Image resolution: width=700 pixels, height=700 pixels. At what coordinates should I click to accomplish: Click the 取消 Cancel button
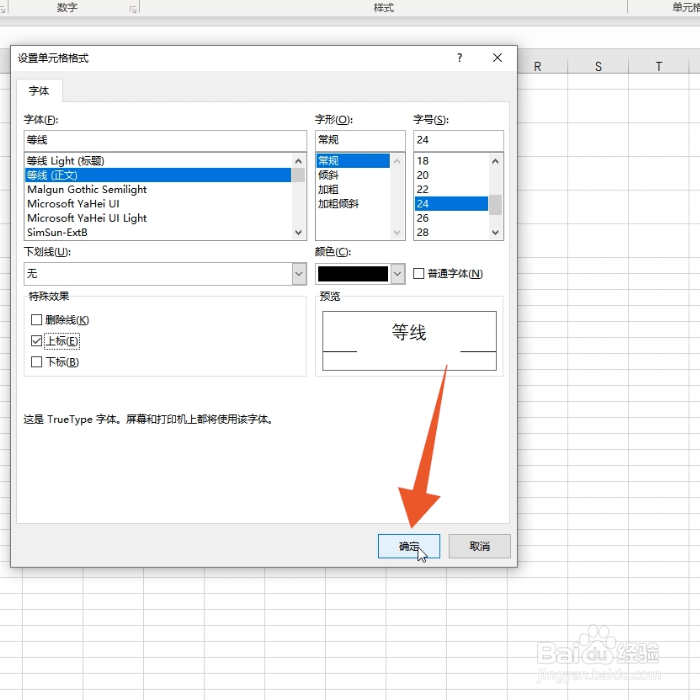tap(479, 546)
